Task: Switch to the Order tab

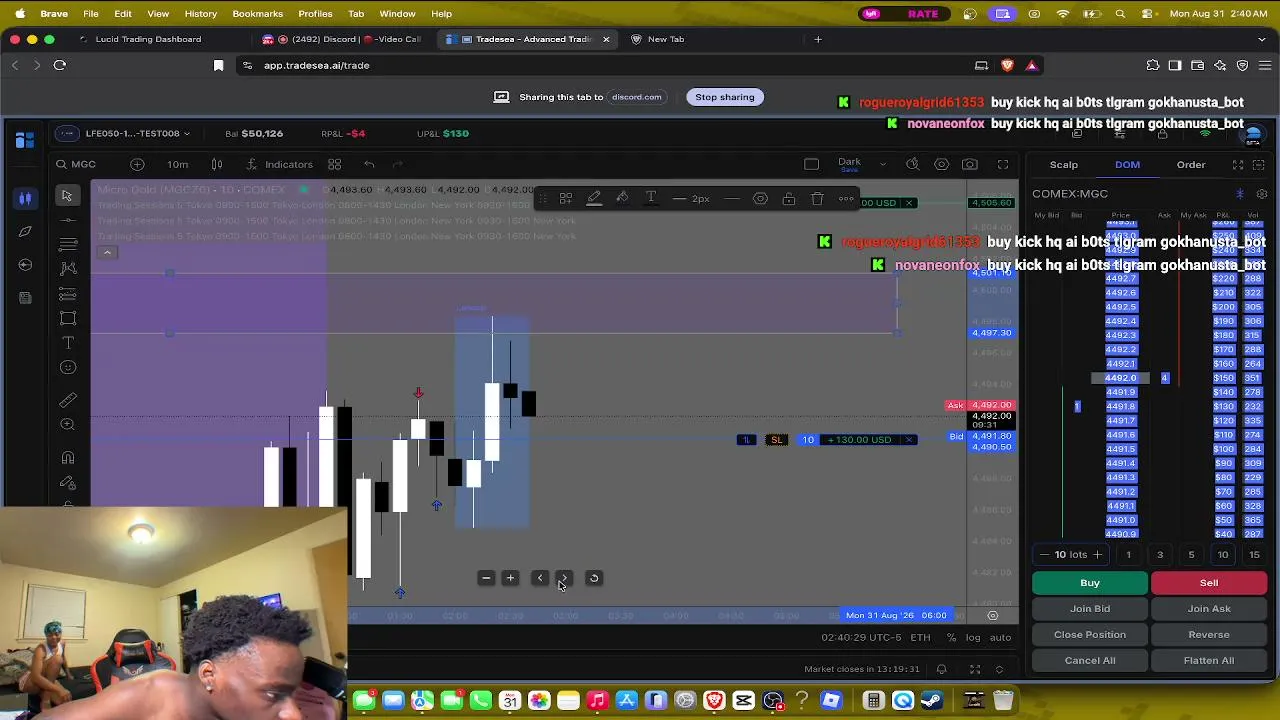Action: click(1191, 165)
